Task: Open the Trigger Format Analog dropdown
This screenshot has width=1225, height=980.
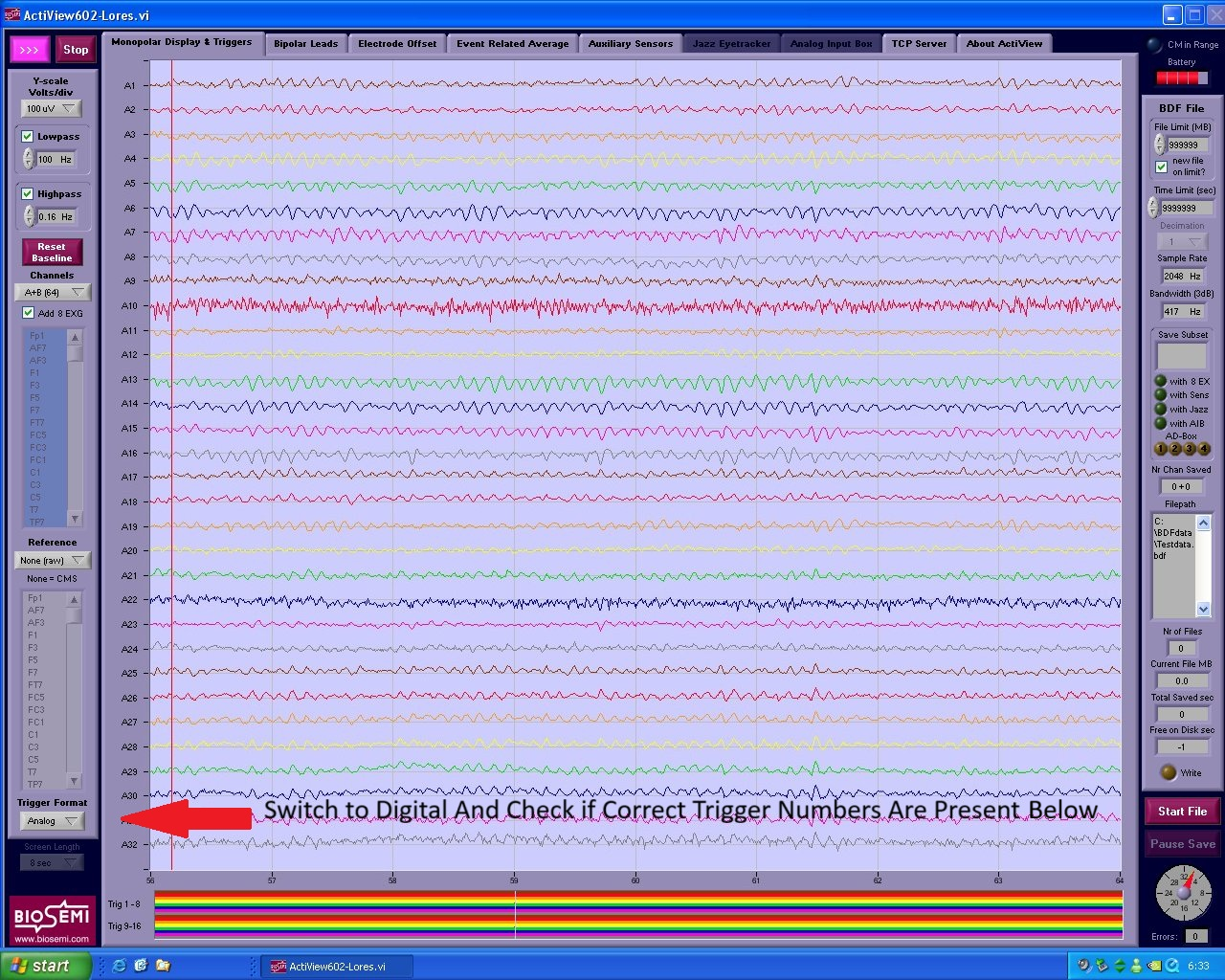Action: coord(52,821)
